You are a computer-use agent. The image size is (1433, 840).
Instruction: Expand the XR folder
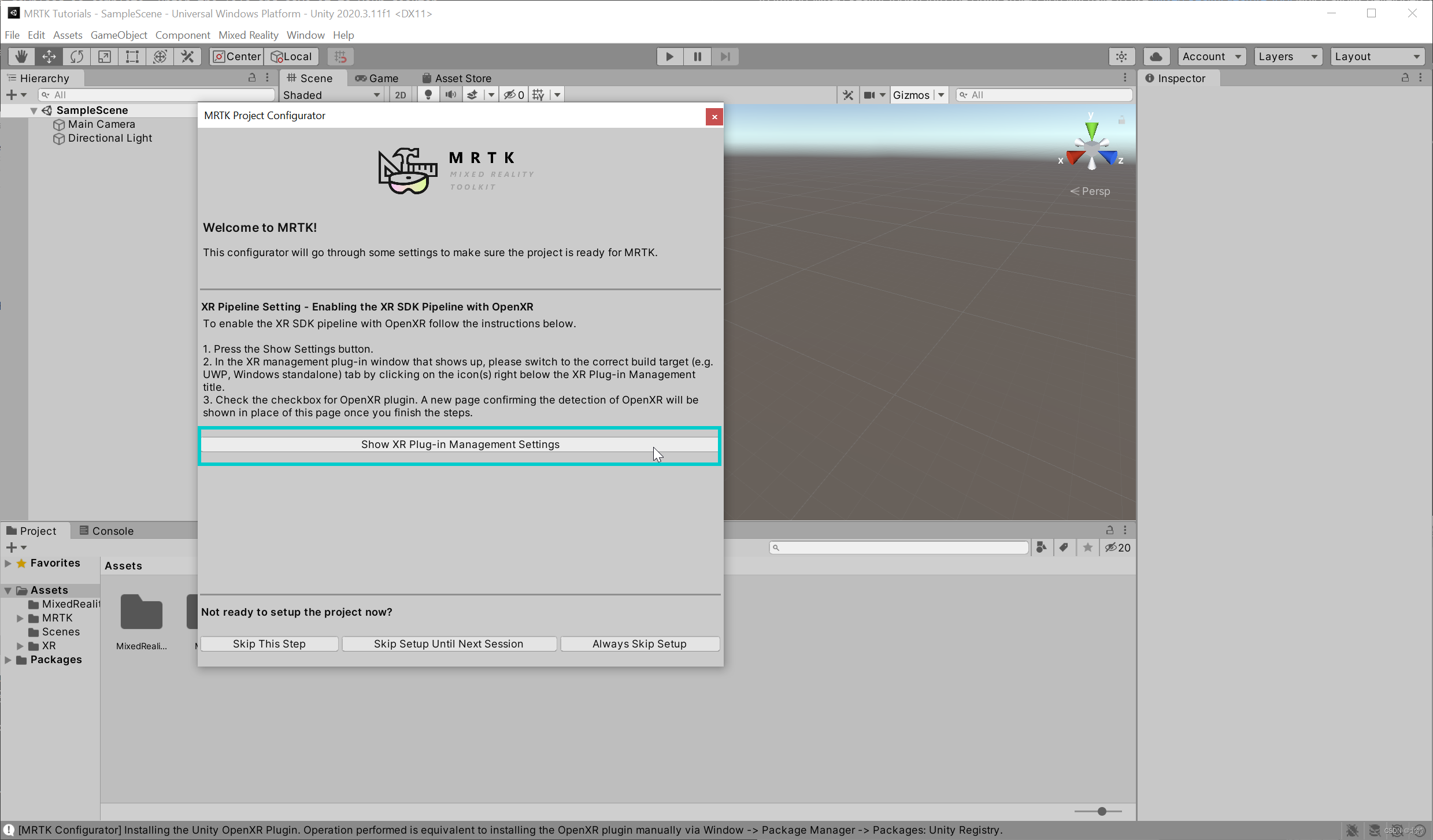click(x=20, y=646)
